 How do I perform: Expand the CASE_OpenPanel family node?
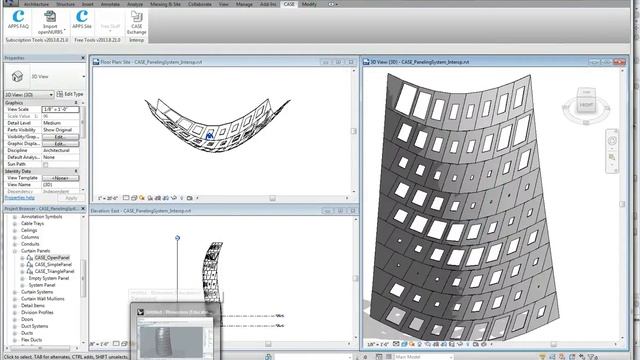pos(22,258)
